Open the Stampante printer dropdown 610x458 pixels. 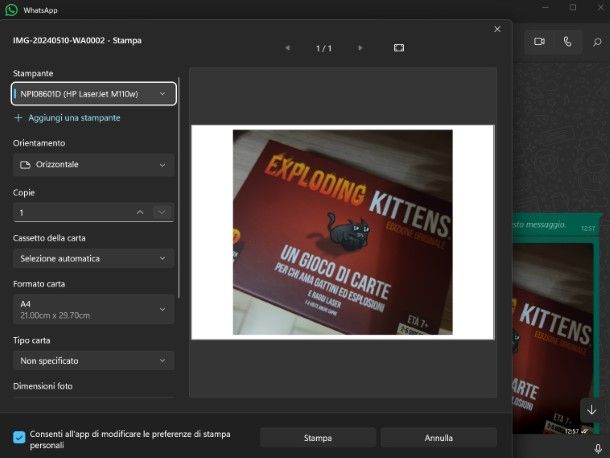(93, 94)
